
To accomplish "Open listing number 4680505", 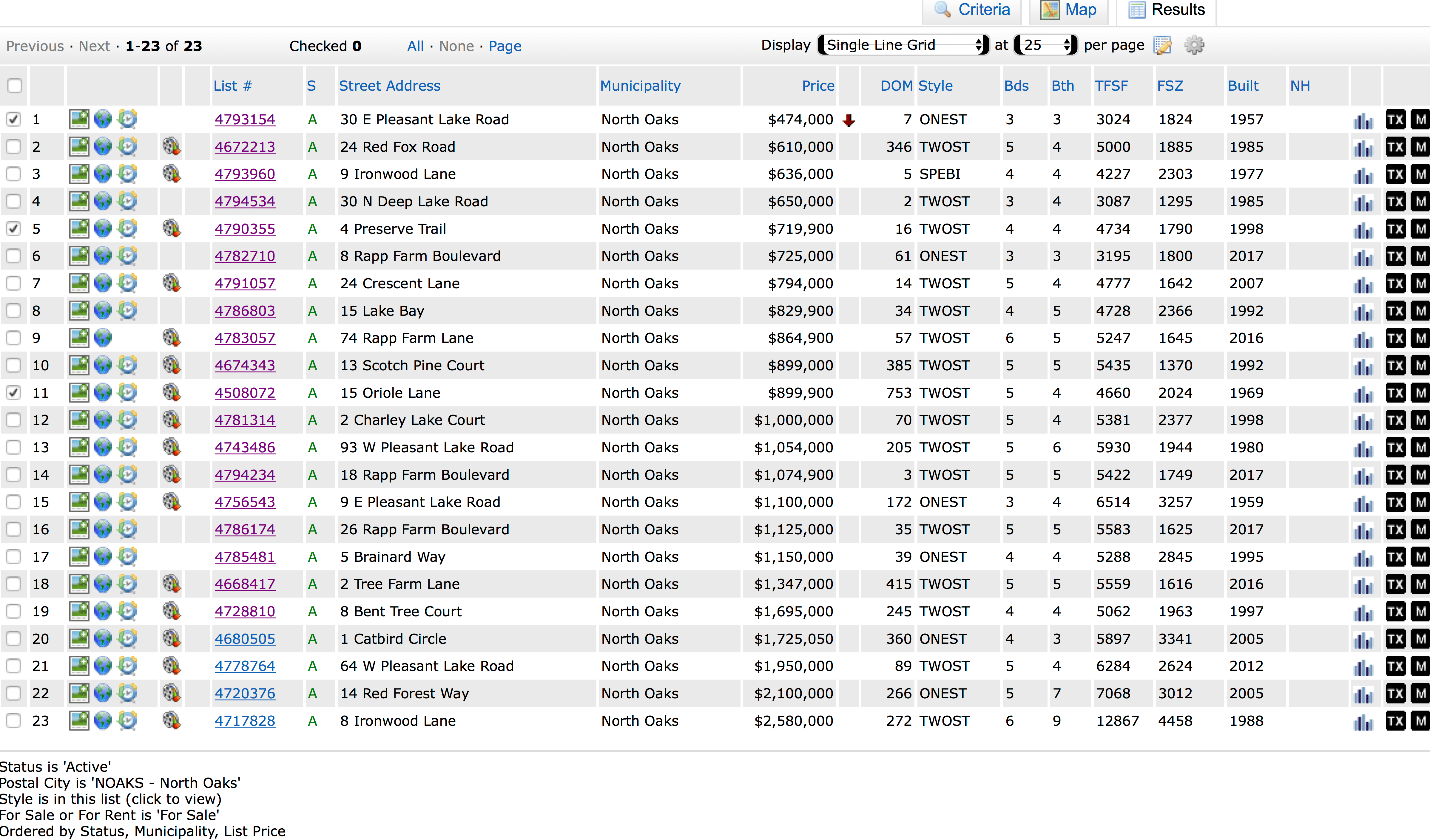I will click(x=245, y=639).
